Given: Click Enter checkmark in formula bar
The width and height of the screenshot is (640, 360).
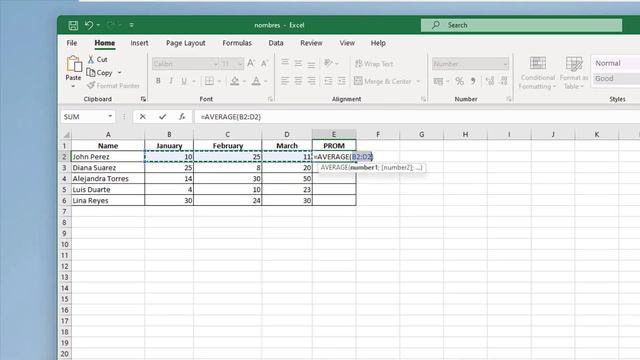Looking at the screenshot, I should tap(162, 117).
